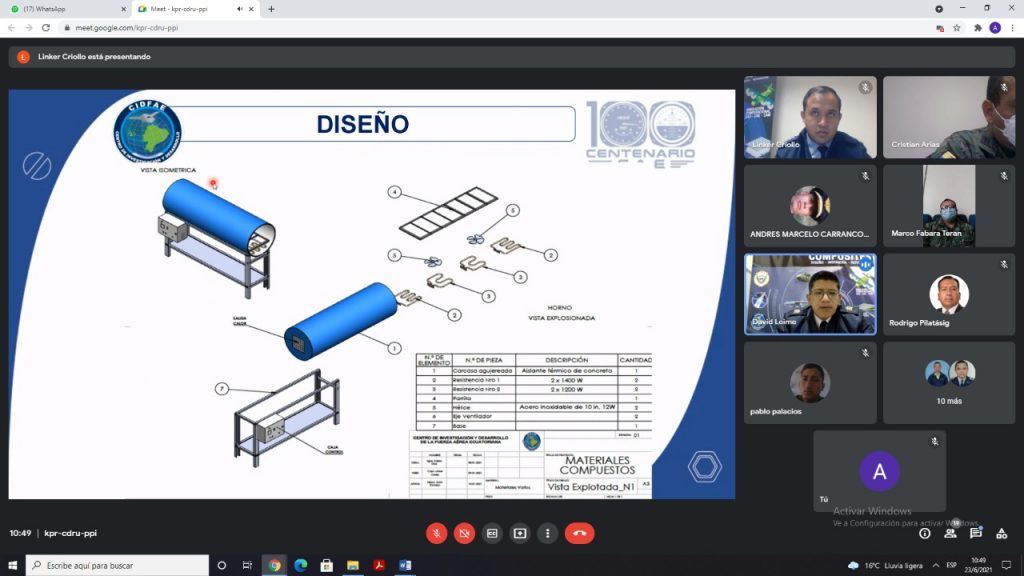
Task: Select Rodrigo Pilatásig participant tile
Action: click(x=949, y=295)
